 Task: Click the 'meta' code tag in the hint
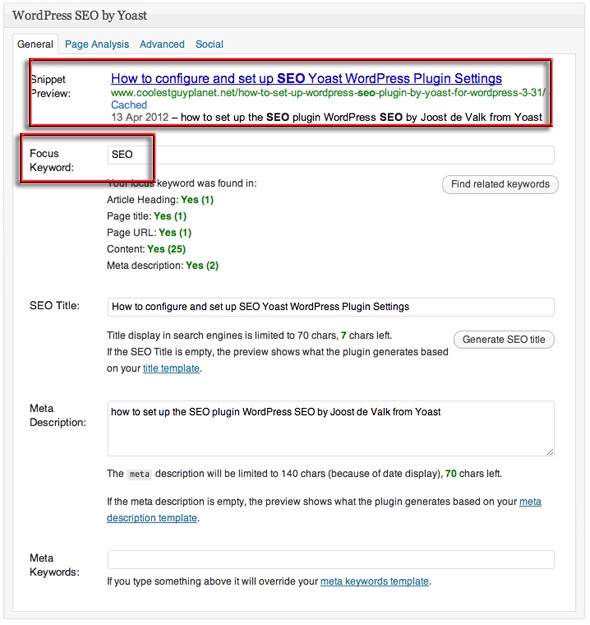point(139,474)
